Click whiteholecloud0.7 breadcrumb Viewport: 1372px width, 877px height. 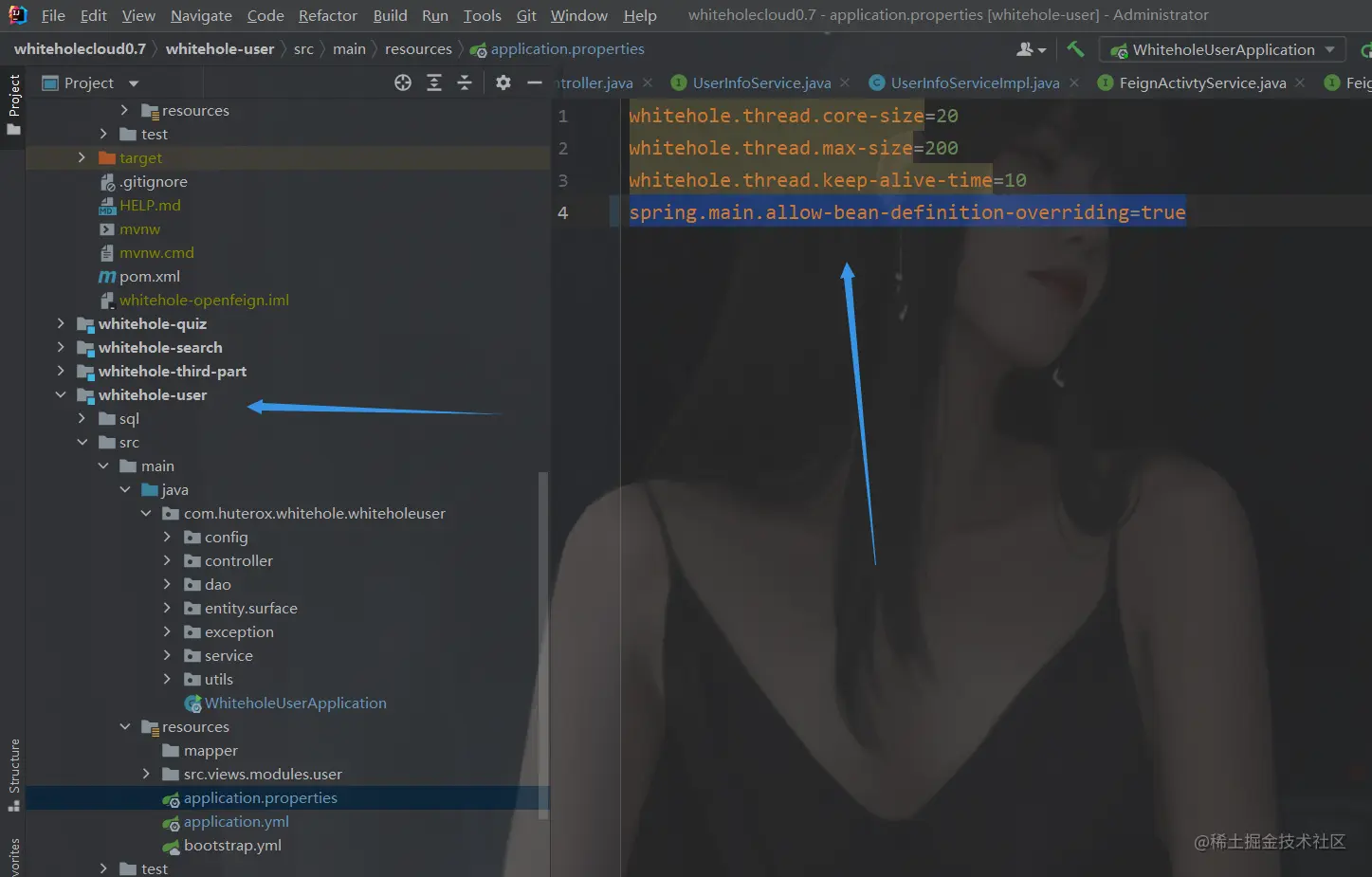[80, 48]
